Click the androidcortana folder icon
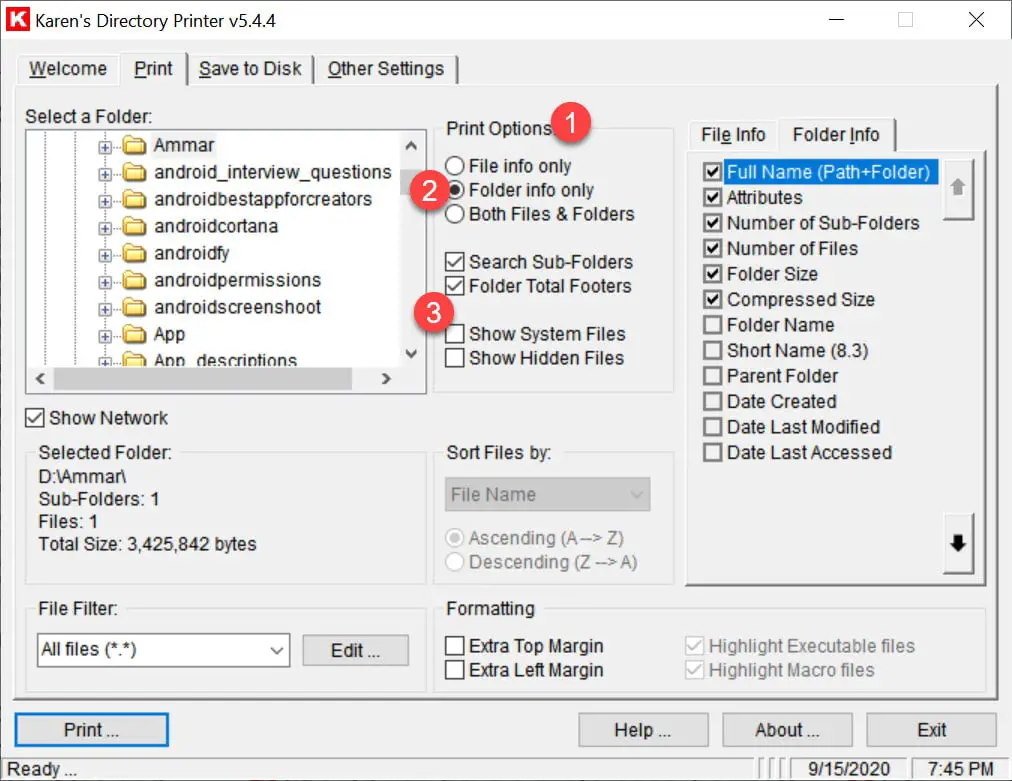Screen dimensions: 1012x781 click(x=134, y=227)
